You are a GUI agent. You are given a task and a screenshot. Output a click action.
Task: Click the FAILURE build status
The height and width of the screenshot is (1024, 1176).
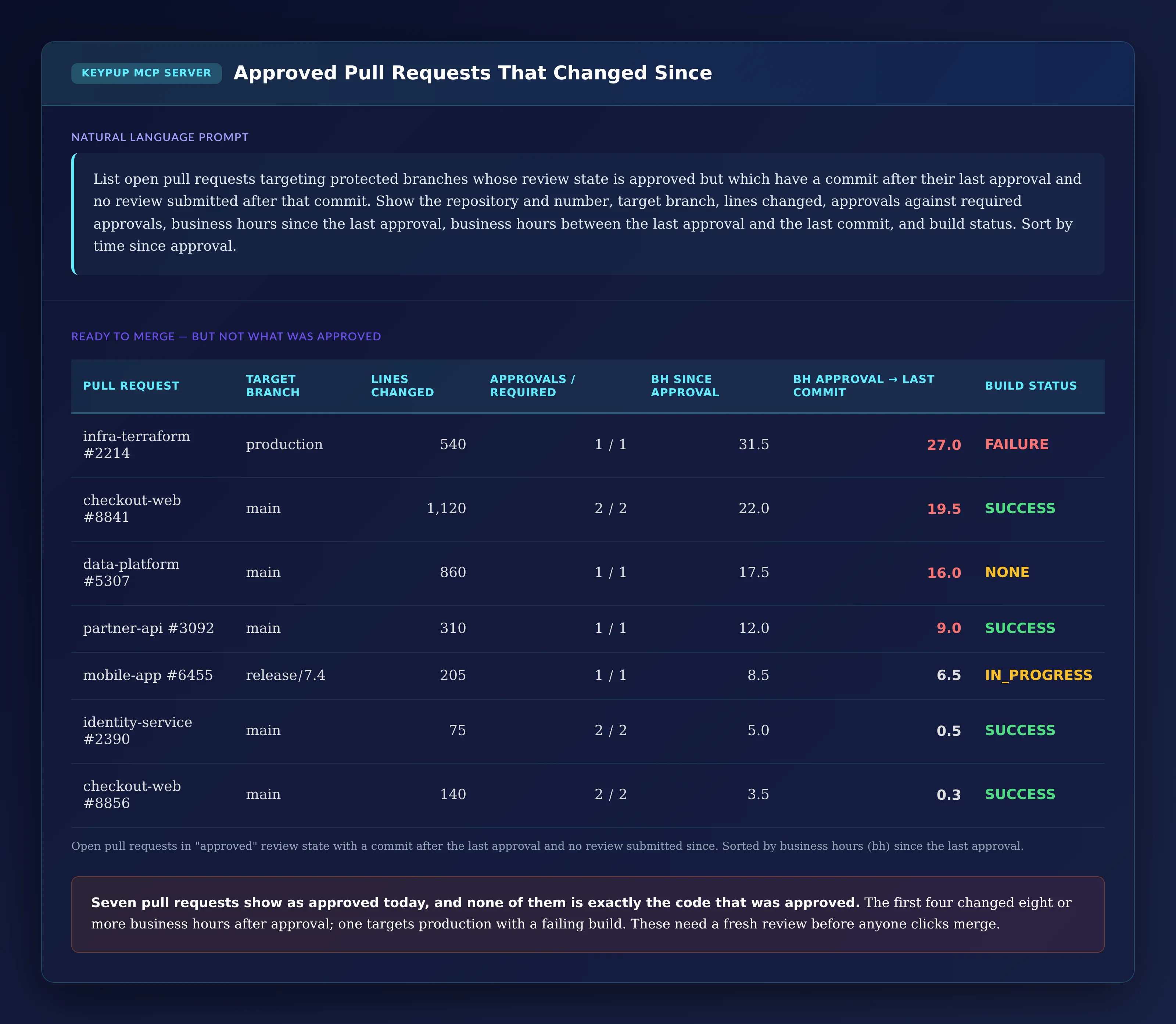coord(1017,445)
